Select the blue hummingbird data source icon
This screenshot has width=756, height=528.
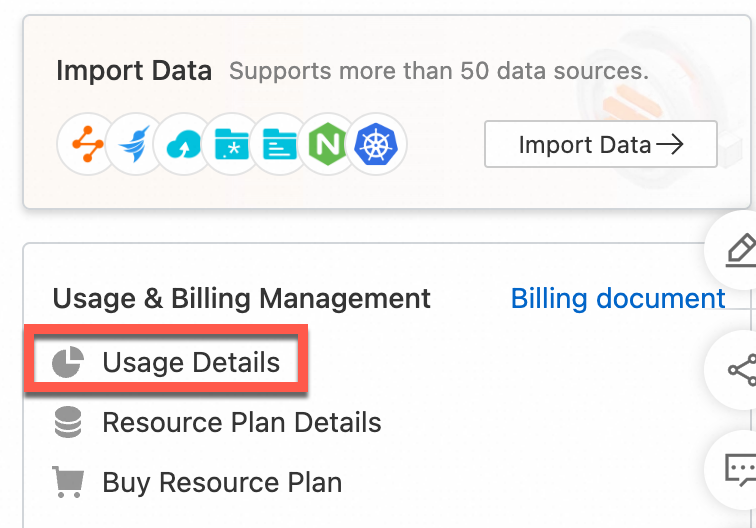click(135, 145)
